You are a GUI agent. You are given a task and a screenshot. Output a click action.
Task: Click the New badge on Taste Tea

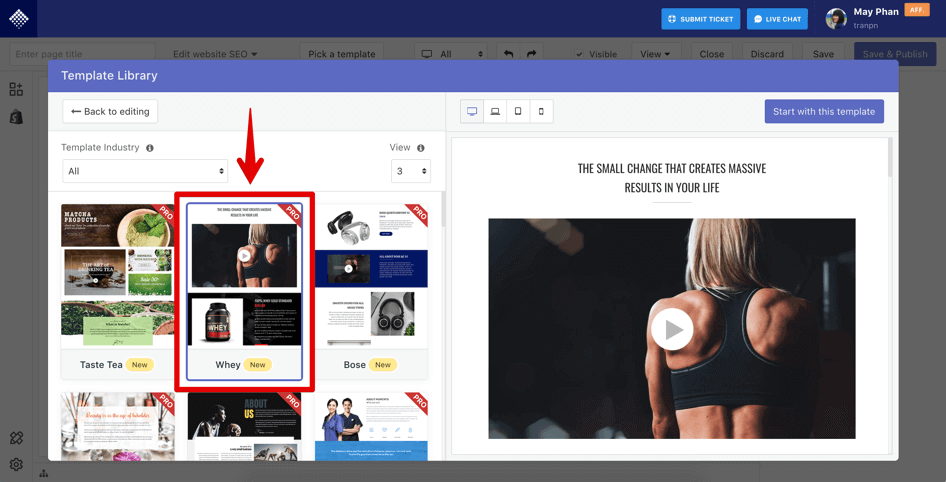coord(140,365)
